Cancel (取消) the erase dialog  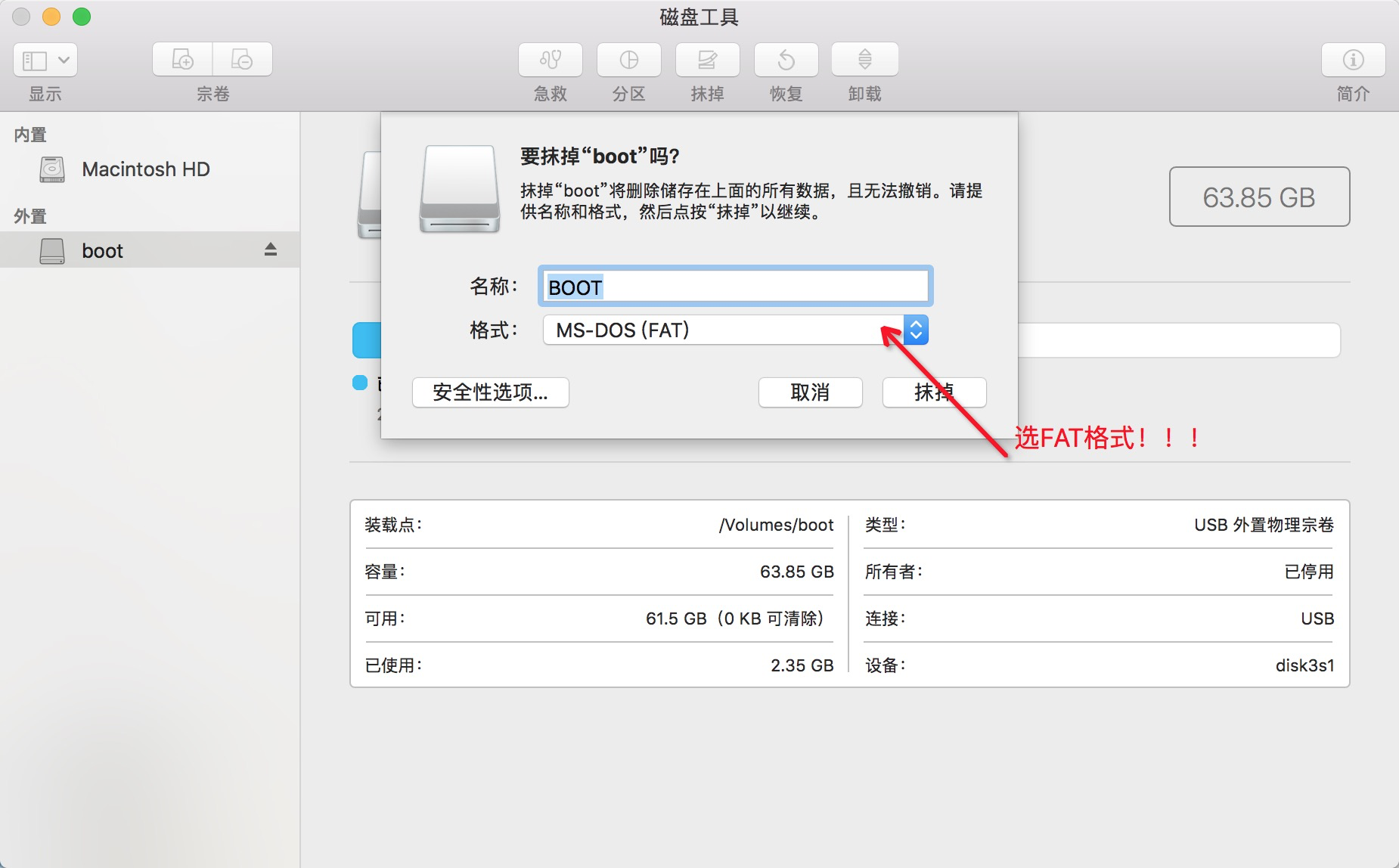[x=811, y=392]
